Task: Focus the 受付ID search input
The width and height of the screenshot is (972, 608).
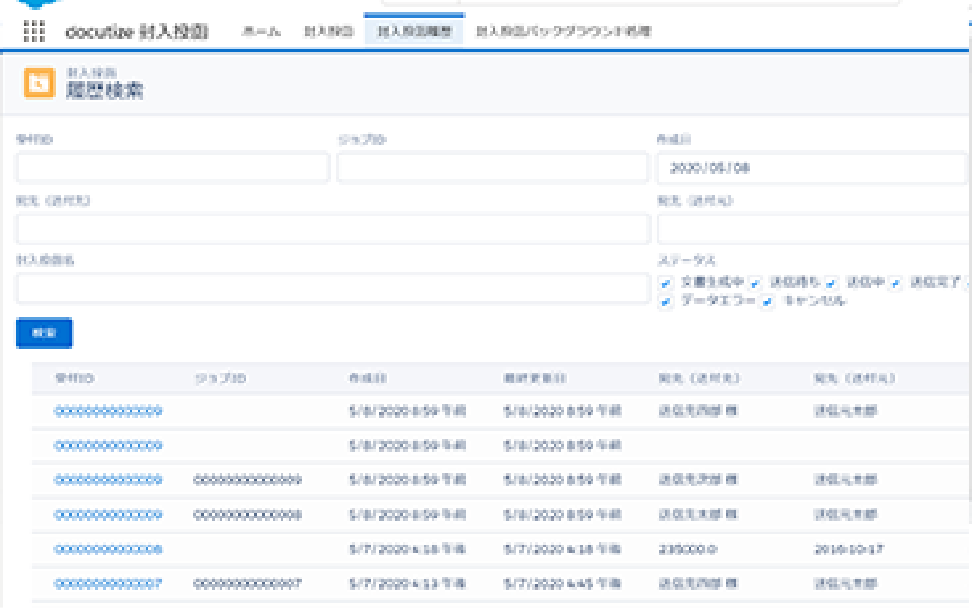Action: point(172,168)
